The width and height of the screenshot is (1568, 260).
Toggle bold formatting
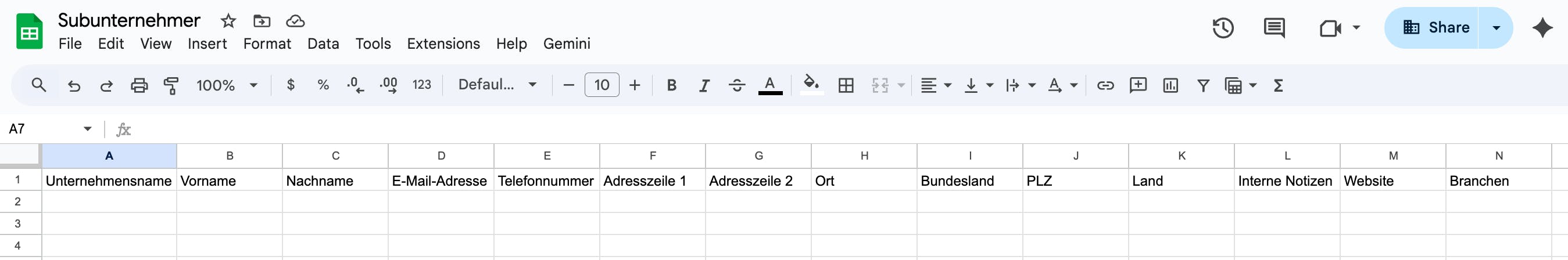[x=671, y=85]
